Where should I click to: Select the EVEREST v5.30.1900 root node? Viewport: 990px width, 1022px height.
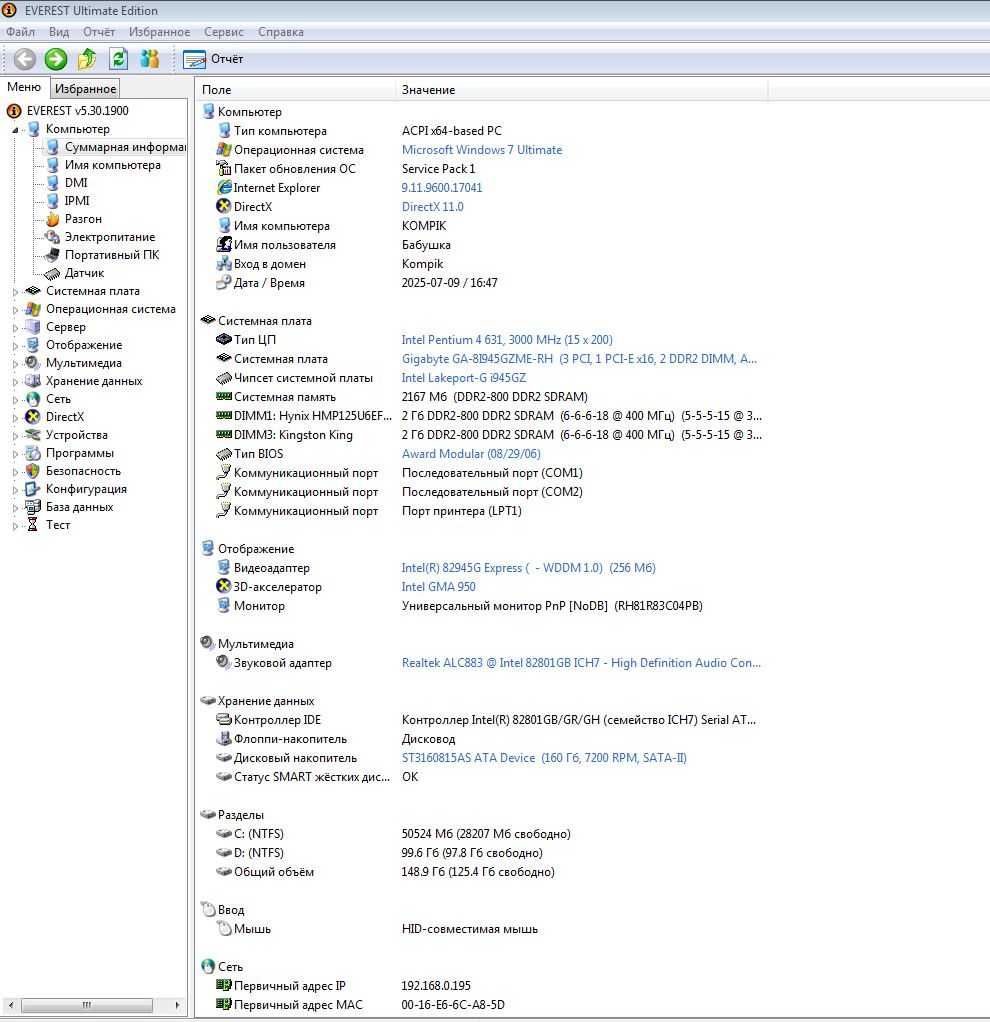[78, 111]
